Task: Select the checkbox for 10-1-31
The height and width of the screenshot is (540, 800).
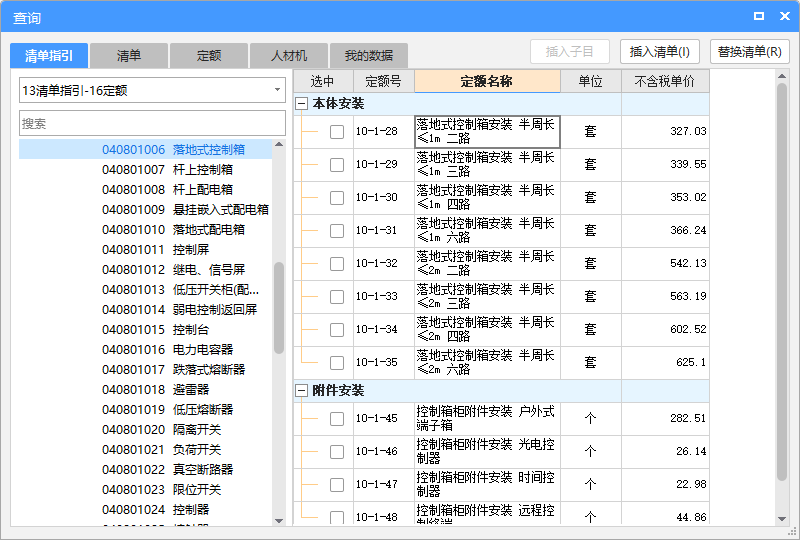Action: point(337,231)
